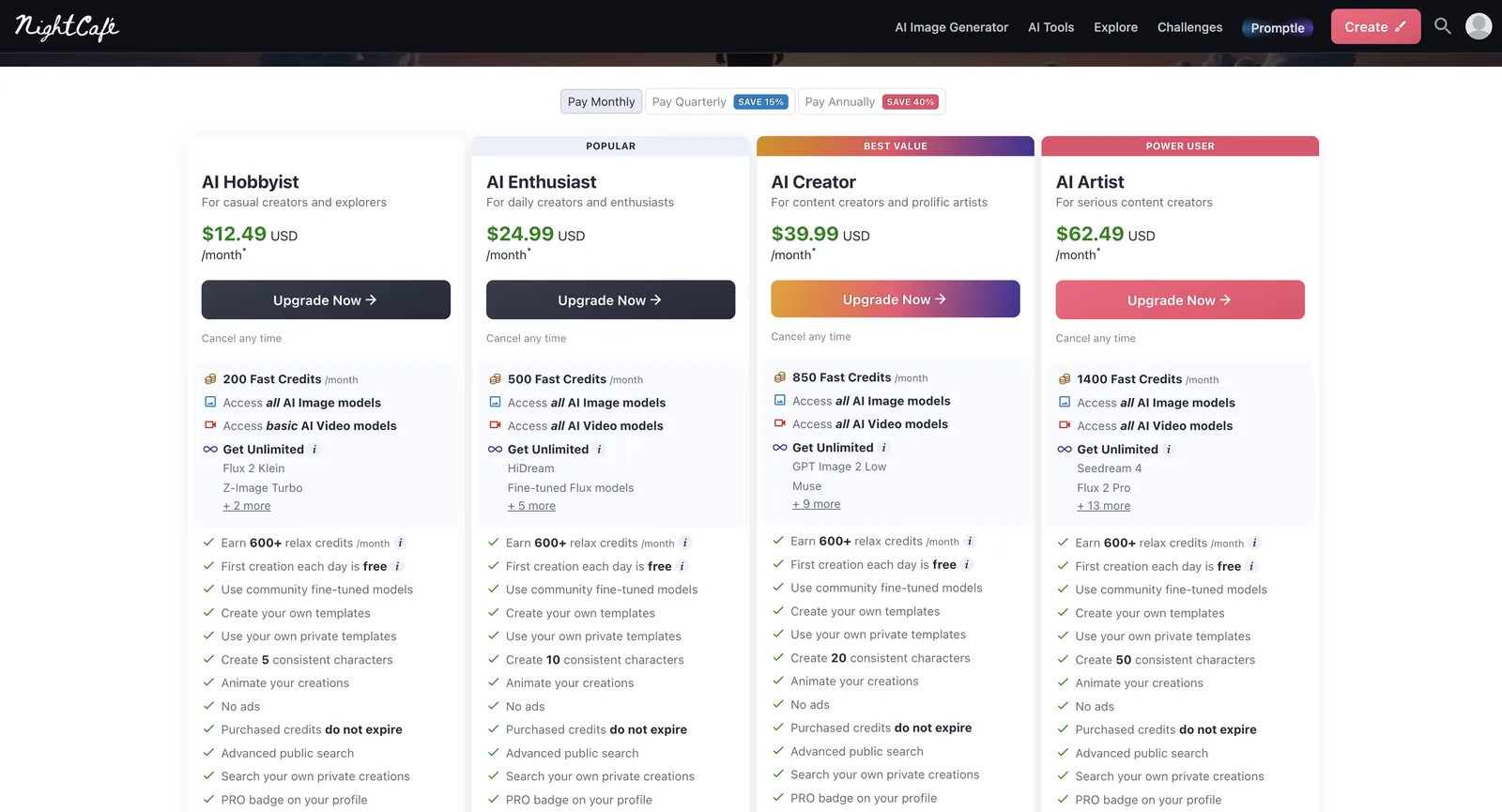This screenshot has height=812, width=1502.
Task: Select Pay Monthly billing option
Action: [601, 101]
